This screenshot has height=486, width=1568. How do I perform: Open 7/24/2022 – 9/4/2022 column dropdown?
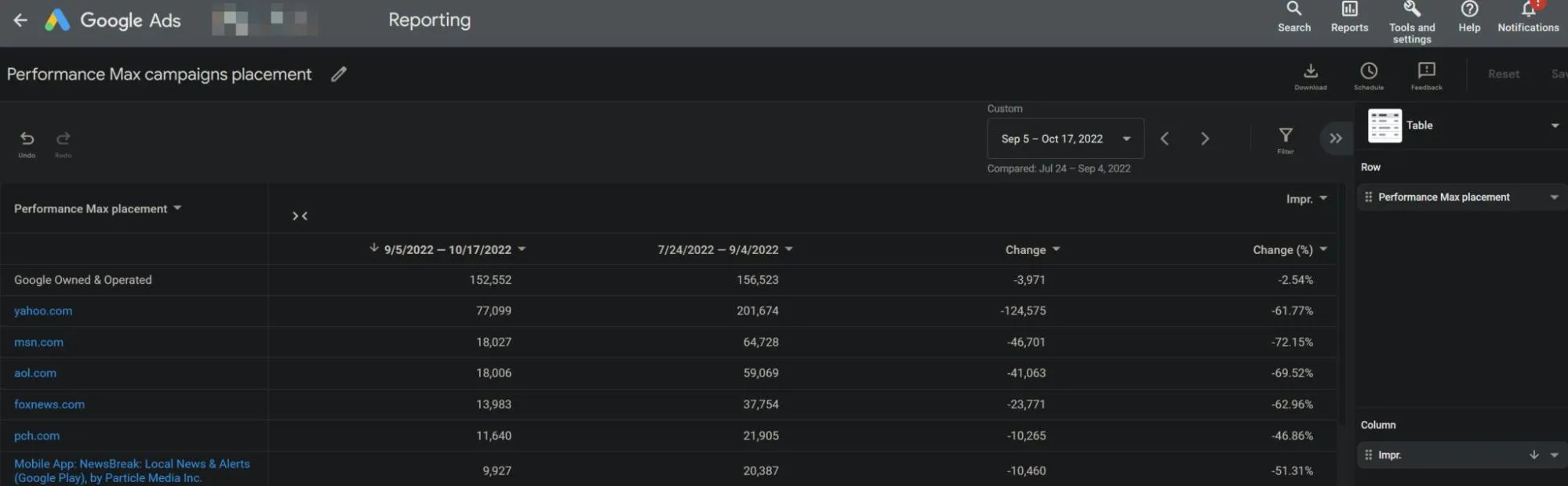pyautogui.click(x=789, y=249)
